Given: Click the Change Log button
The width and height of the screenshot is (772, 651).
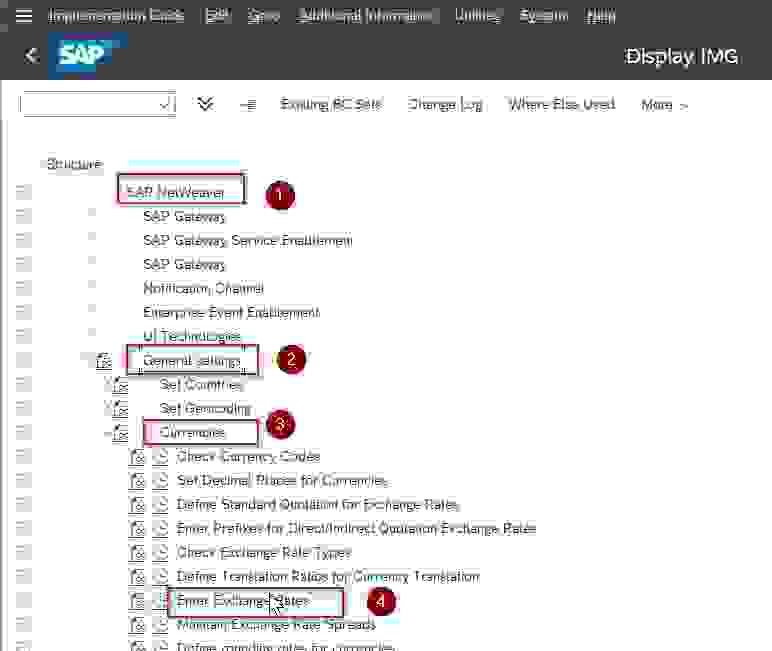Looking at the screenshot, I should coord(445,105).
